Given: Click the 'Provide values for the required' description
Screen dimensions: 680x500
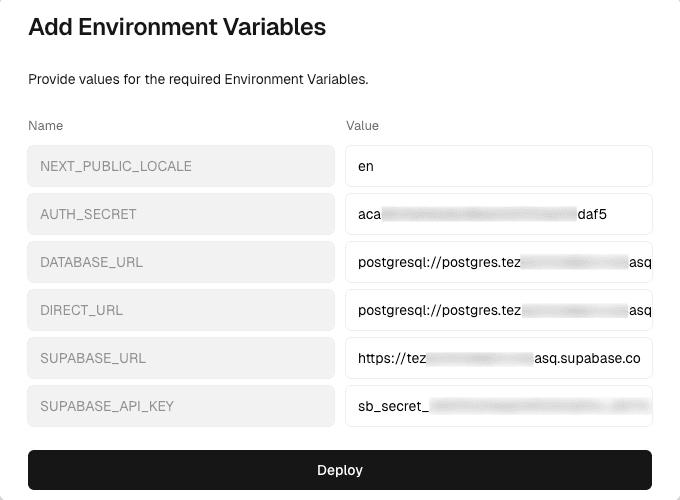Looking at the screenshot, I should point(198,79).
